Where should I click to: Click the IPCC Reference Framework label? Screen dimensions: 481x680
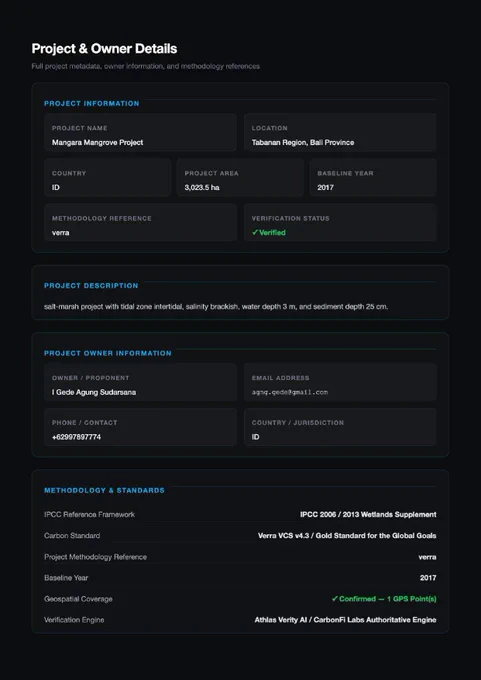[89, 514]
